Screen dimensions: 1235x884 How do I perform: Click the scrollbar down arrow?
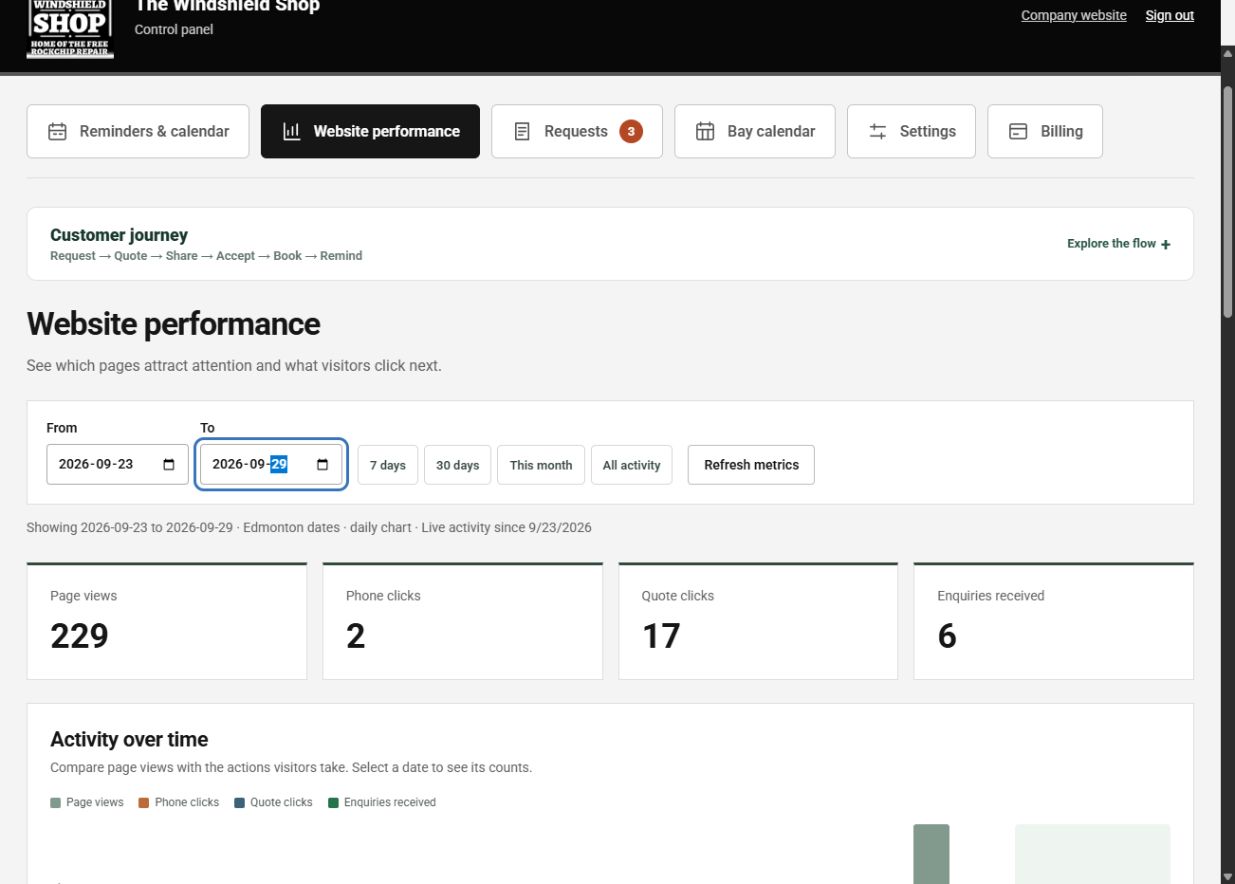coord(1228,875)
